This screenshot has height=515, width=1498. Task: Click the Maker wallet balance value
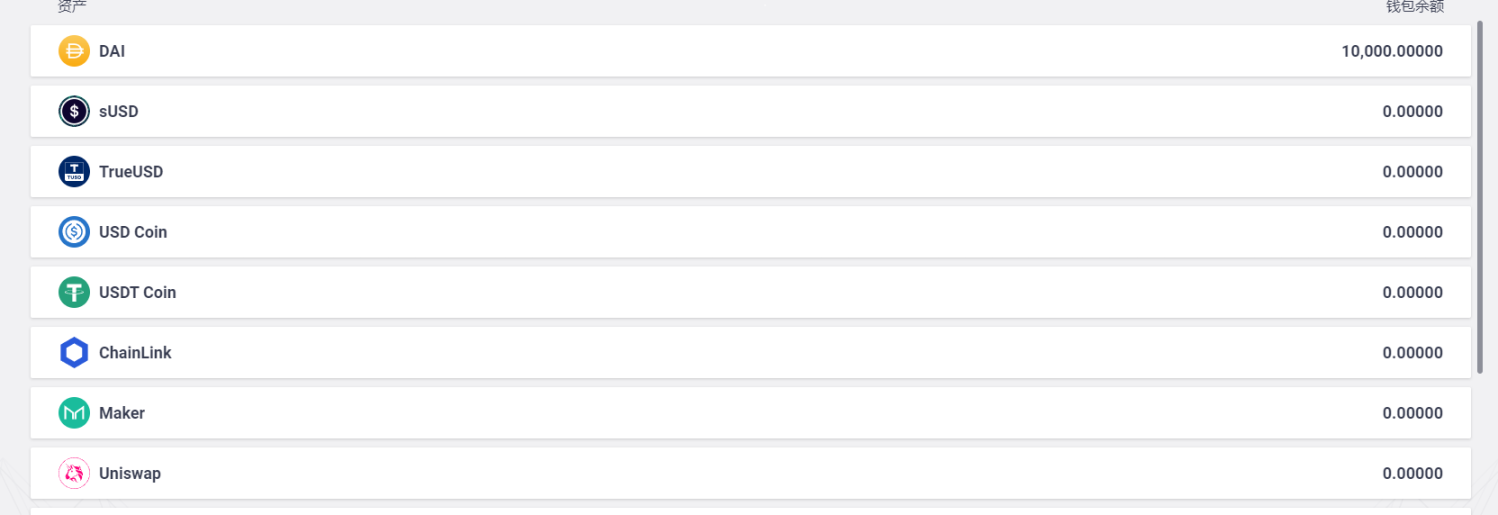(x=1412, y=413)
